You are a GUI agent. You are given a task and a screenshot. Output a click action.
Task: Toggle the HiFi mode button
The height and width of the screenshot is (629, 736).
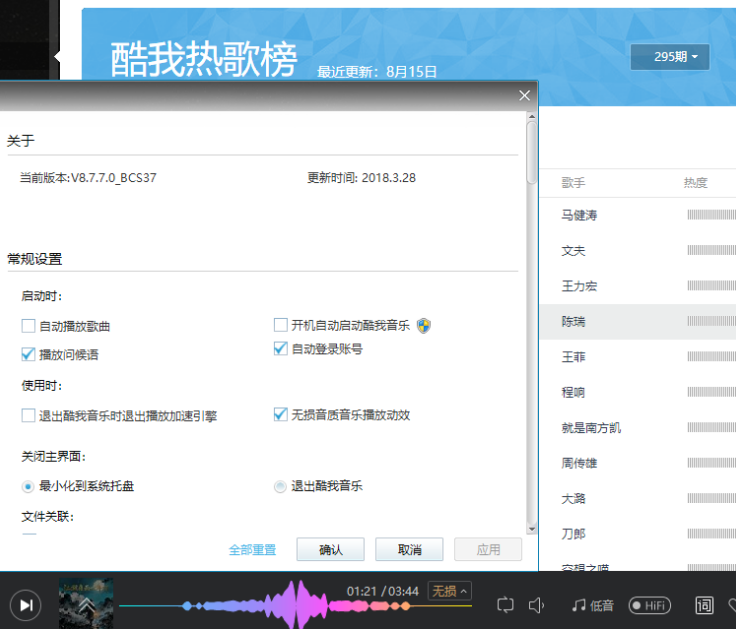[x=649, y=605]
